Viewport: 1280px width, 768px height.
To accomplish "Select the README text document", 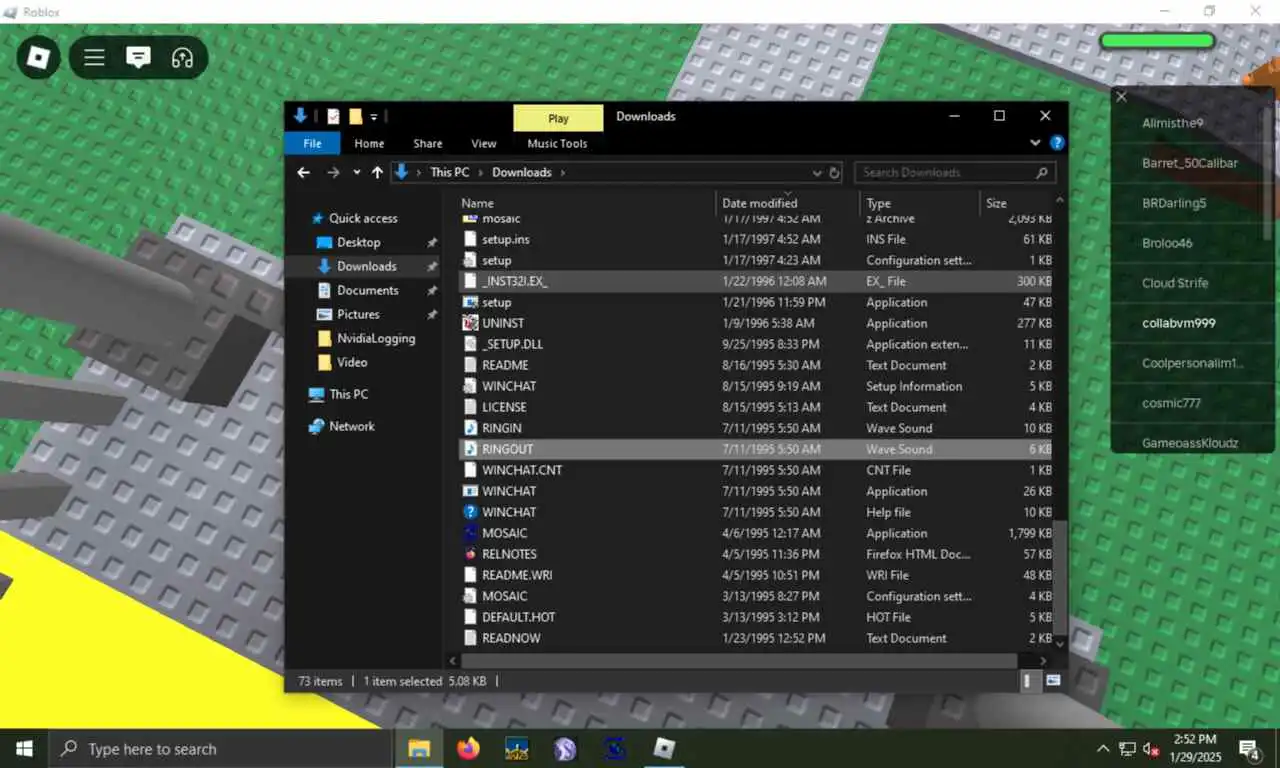I will 757,365.
